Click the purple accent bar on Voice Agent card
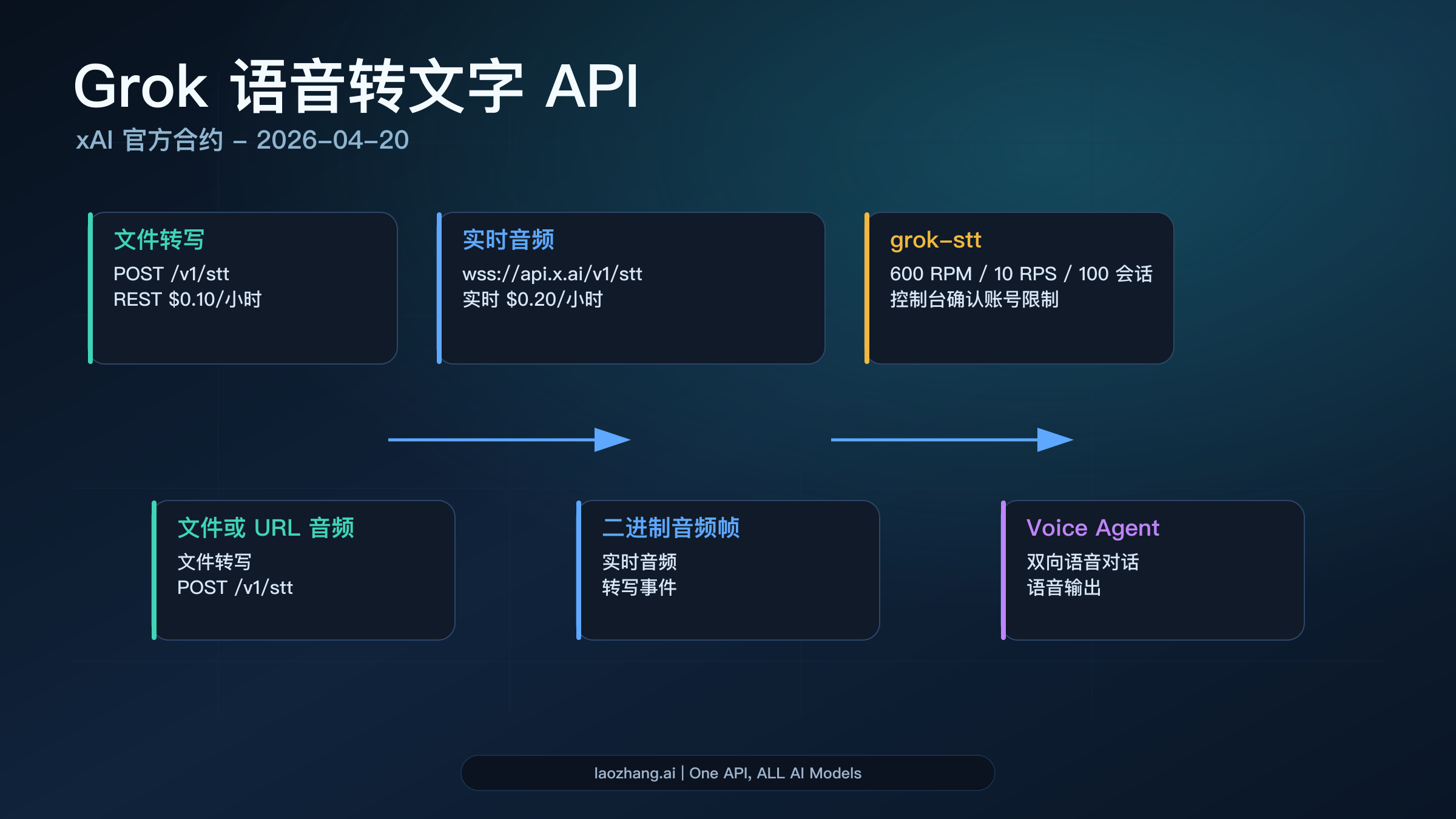Screen dimensions: 1456x819 tap(1005, 567)
